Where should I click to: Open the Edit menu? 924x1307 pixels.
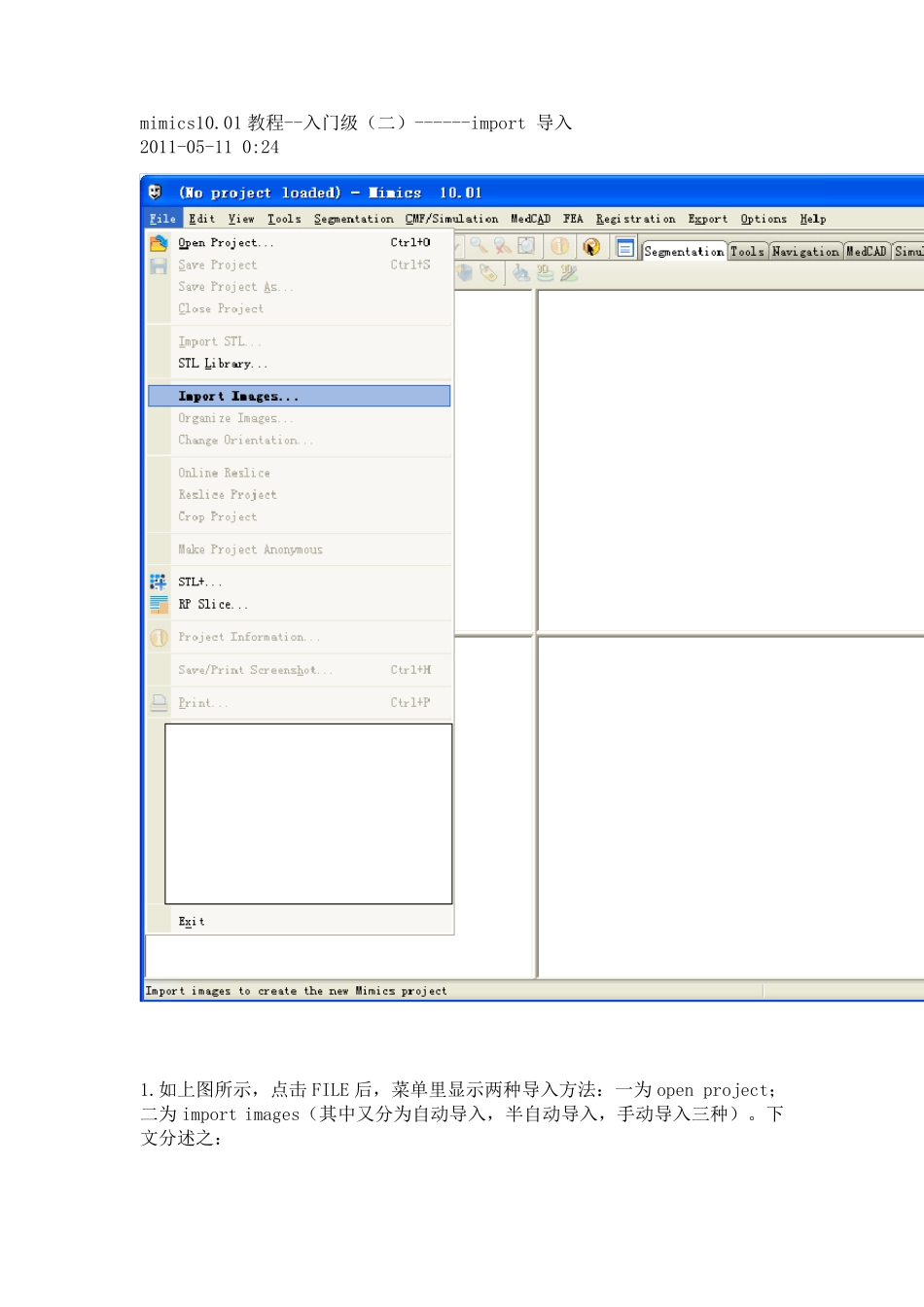click(x=201, y=220)
